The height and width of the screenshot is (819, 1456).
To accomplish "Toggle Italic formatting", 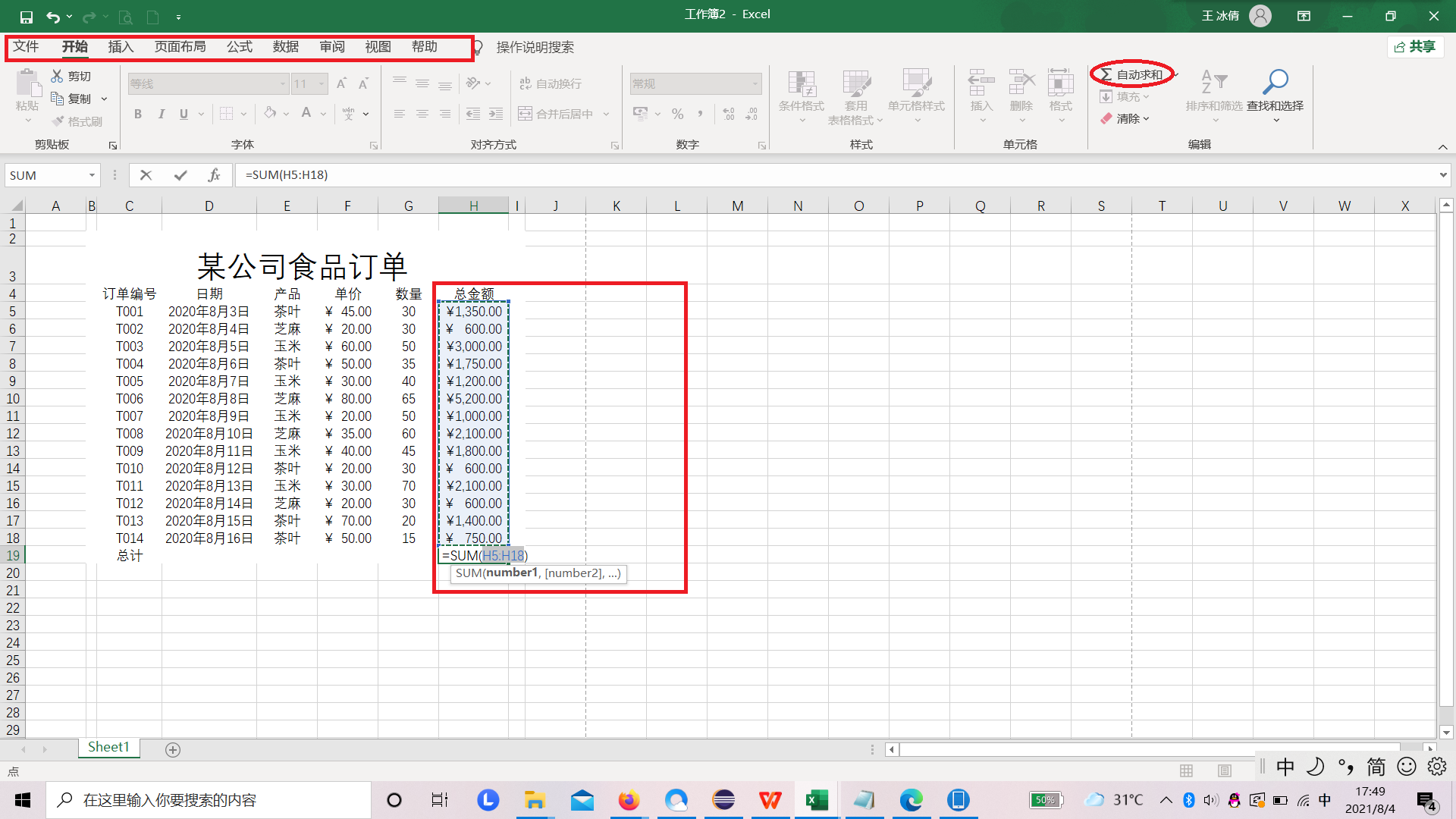I will coord(161,114).
